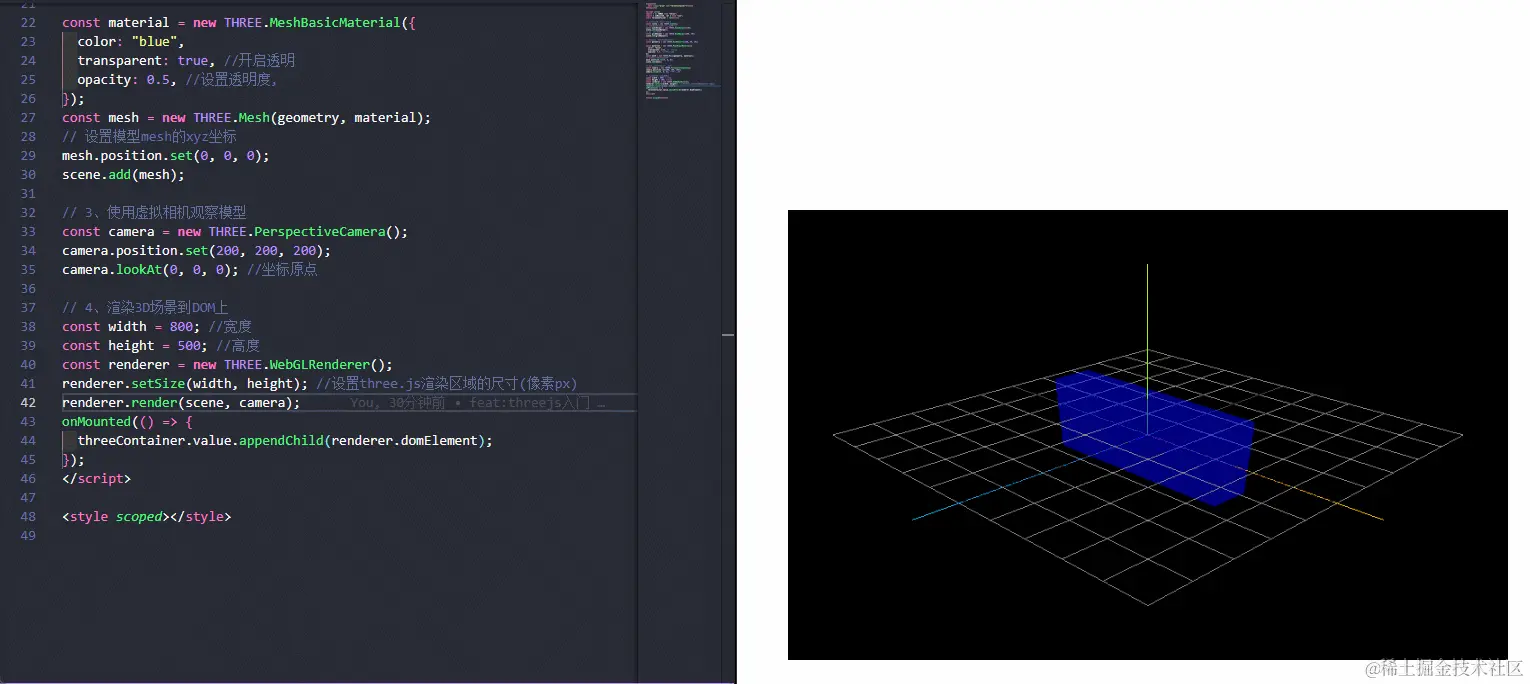Click line number 42 in the gutter
Viewport: 1530px width, 684px height.
pyautogui.click(x=28, y=403)
